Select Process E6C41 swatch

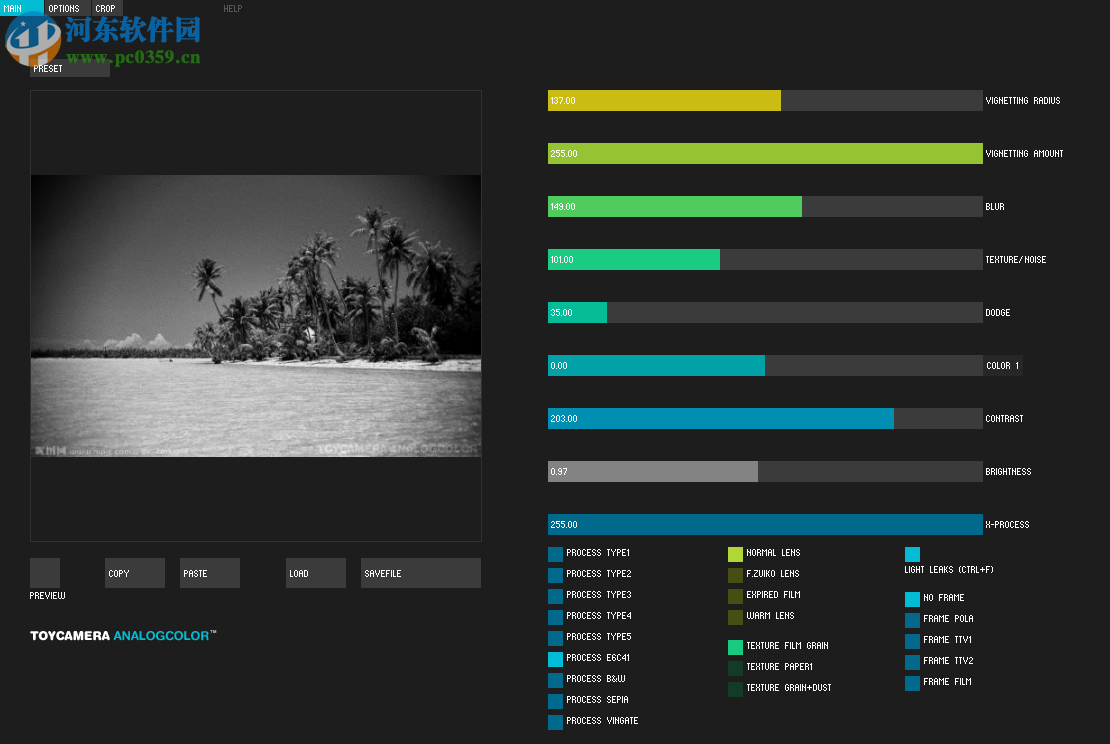[556, 659]
